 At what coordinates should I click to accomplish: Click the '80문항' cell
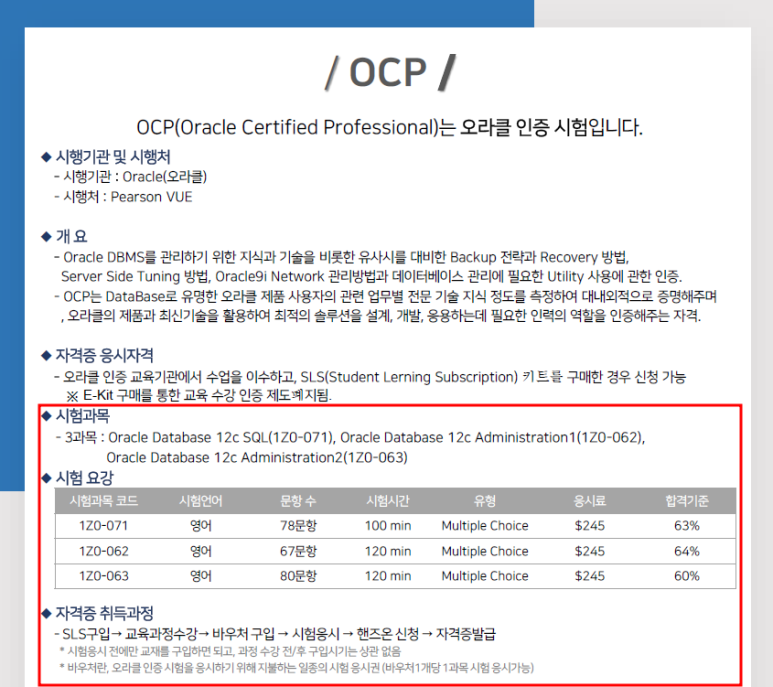[x=298, y=576]
